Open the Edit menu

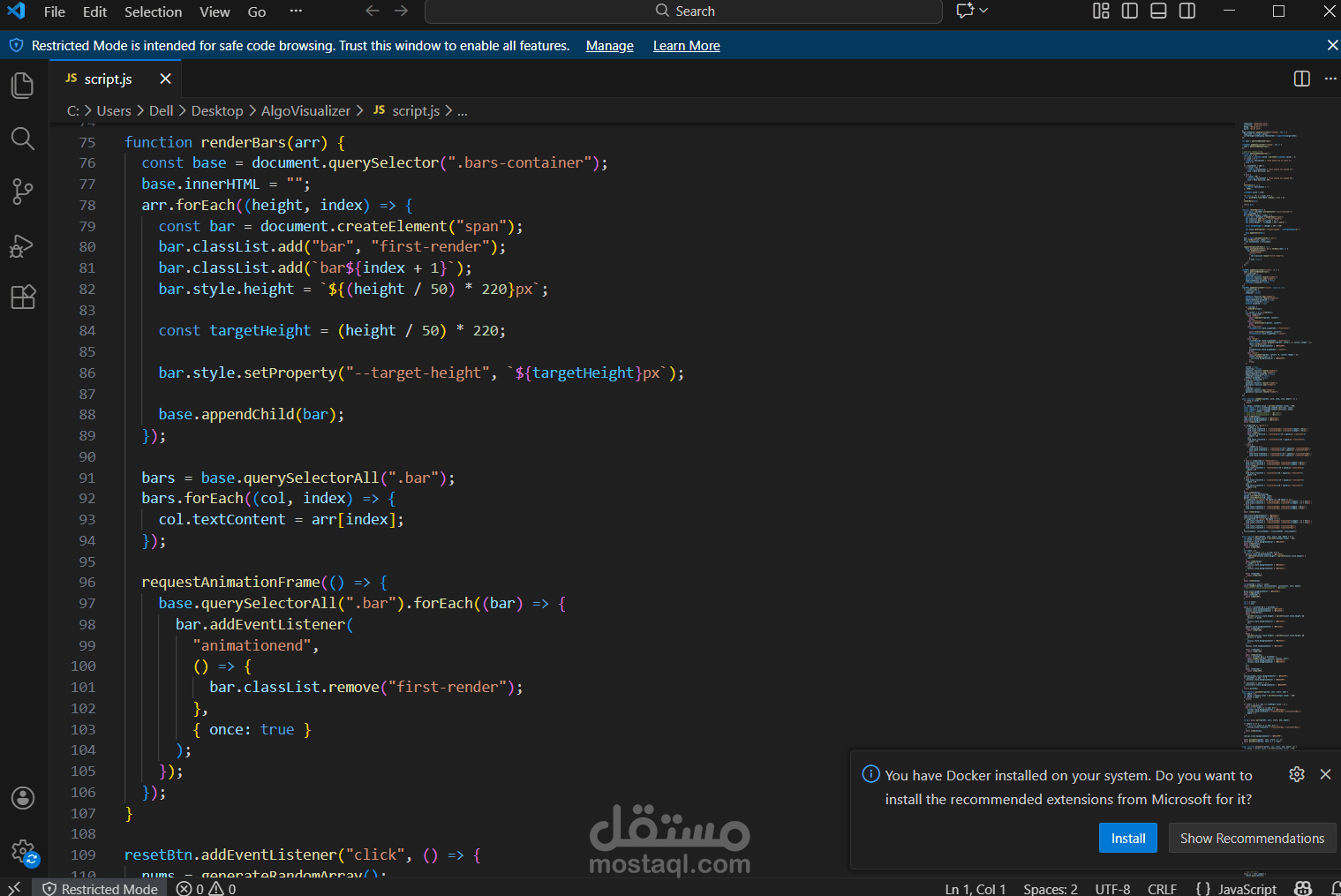[94, 11]
